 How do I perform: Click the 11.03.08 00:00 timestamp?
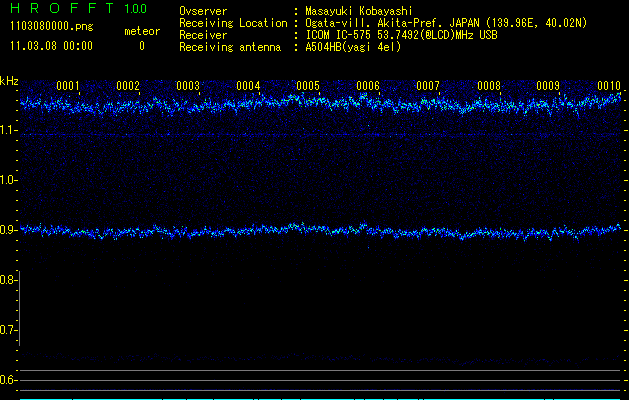[x=50, y=46]
